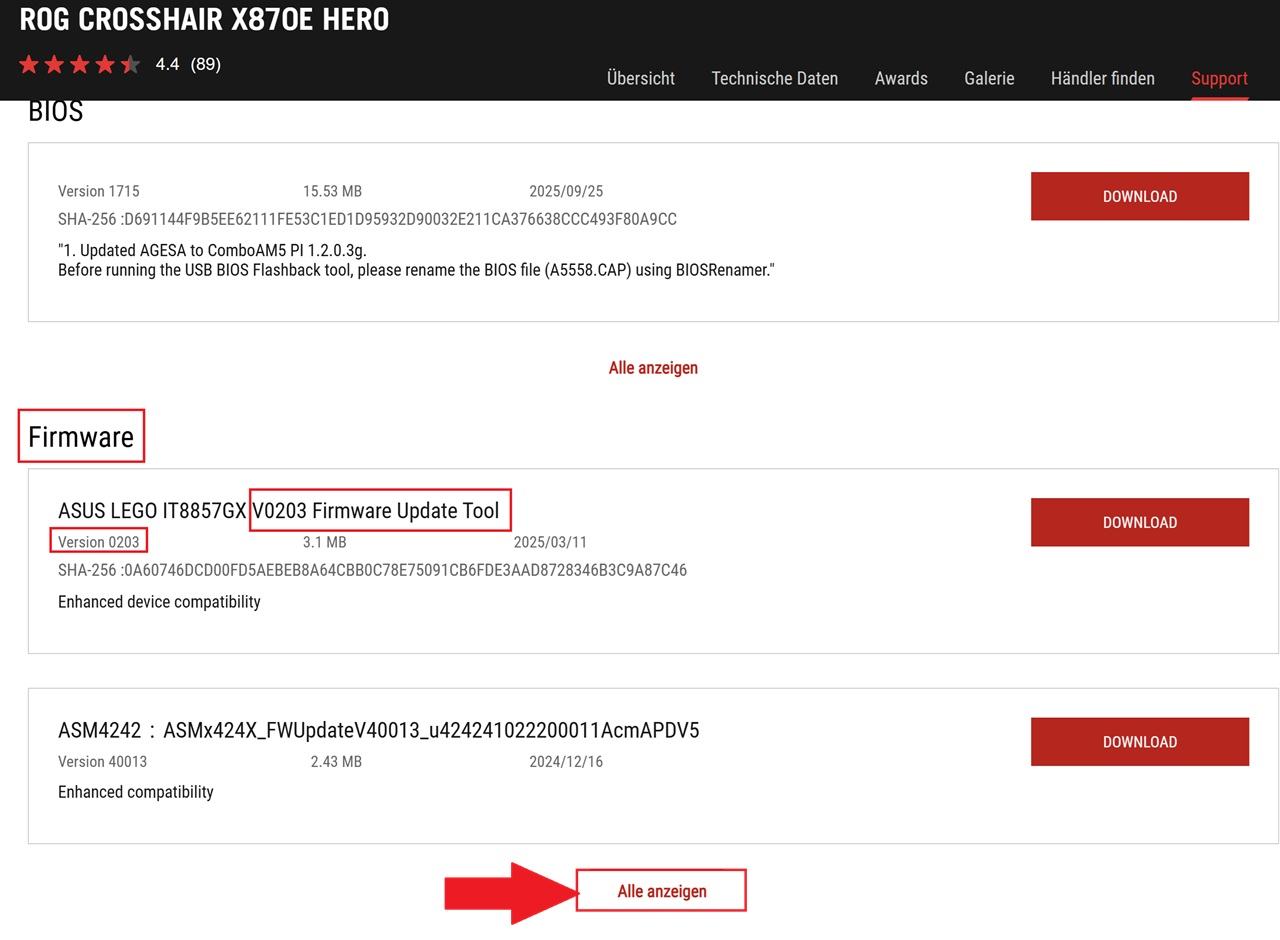
Task: Click the 2025/09/25 date
Action: point(566,191)
